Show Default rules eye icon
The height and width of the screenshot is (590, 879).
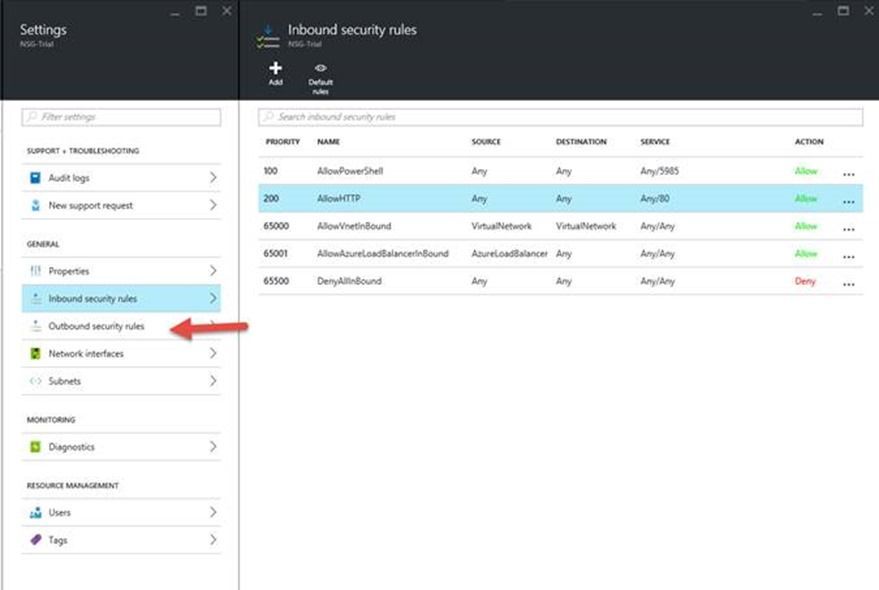click(x=320, y=68)
